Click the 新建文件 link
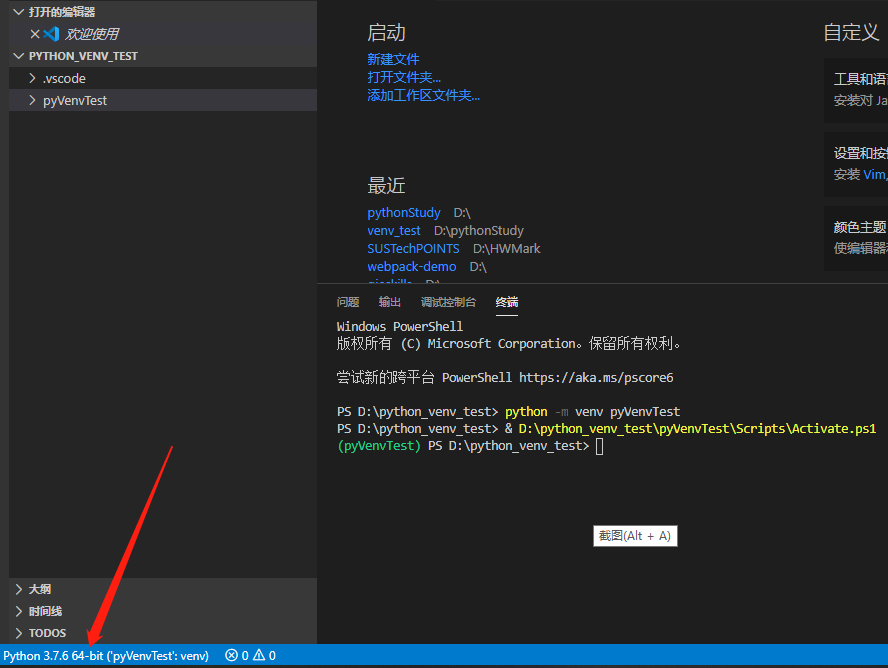888x668 pixels. pos(393,59)
